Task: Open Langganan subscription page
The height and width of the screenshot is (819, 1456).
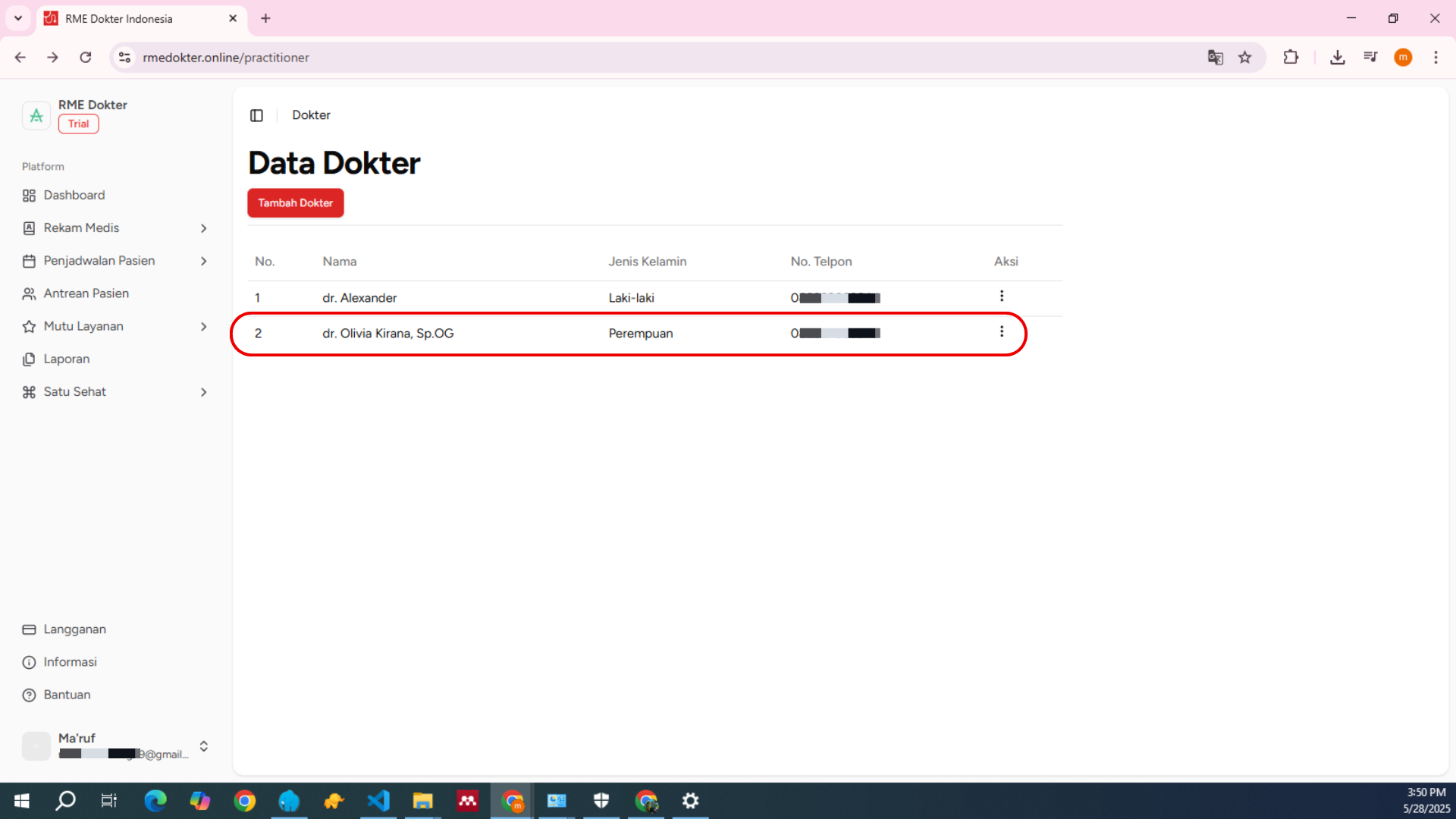Action: click(x=74, y=629)
